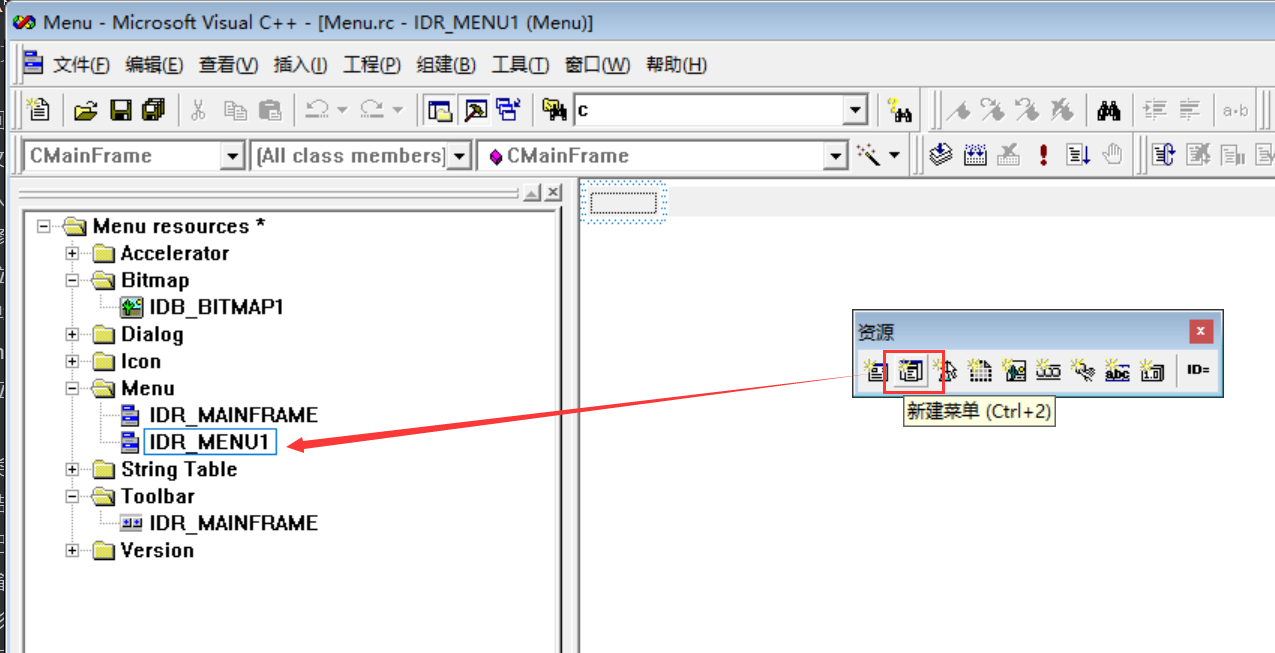Viewport: 1275px width, 653px height.
Task: Click the Paste clipboard icon
Action: click(269, 110)
